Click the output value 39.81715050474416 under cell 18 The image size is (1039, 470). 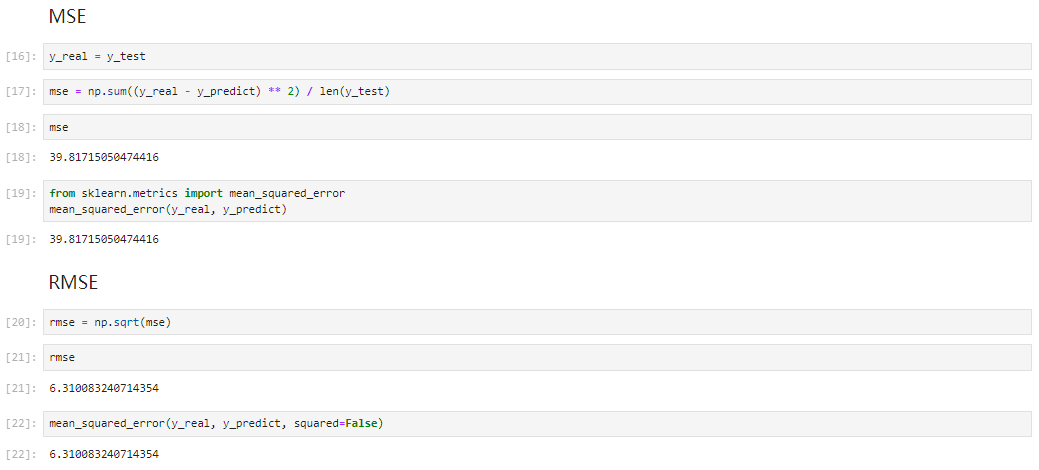click(x=104, y=158)
